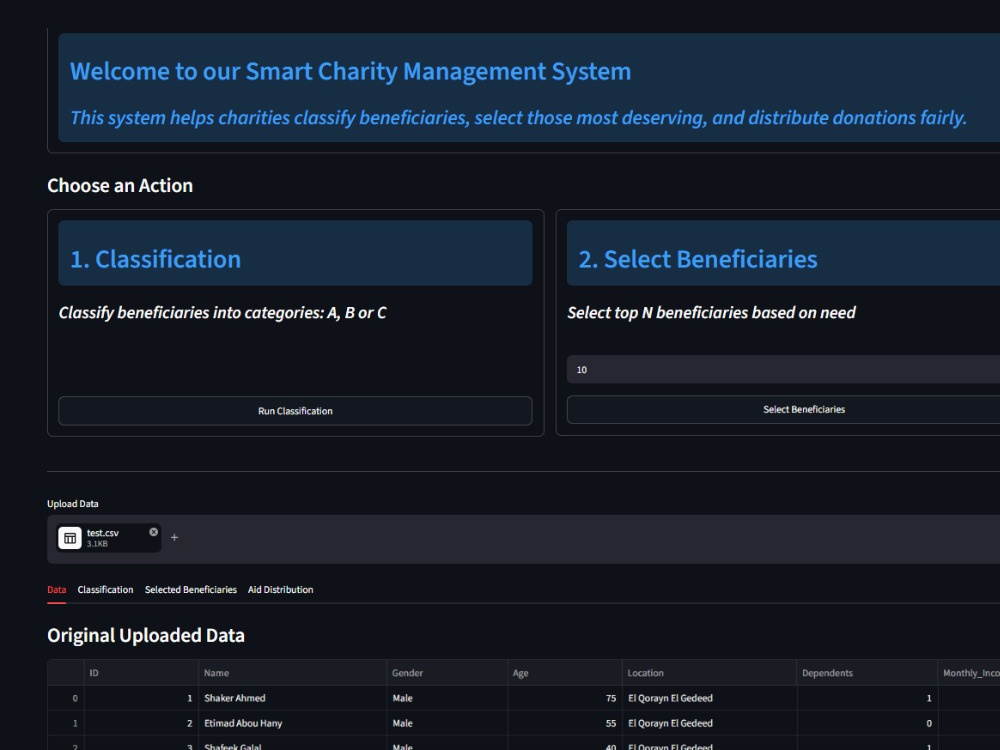Click the Gender column header
This screenshot has width=1000, height=750.
446,673
